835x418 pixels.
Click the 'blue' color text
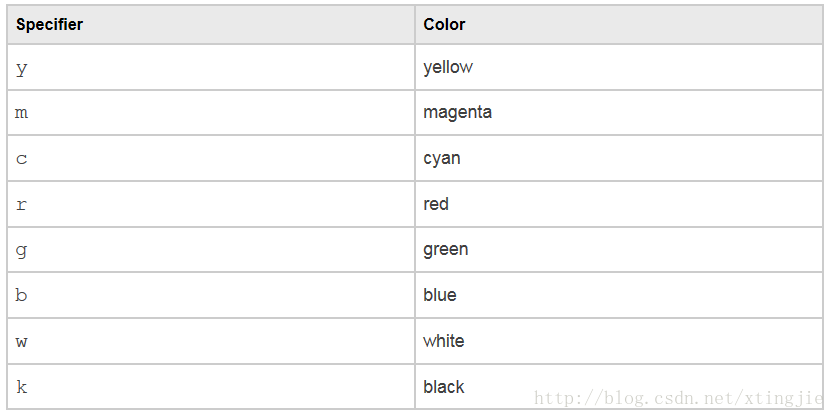(440, 295)
